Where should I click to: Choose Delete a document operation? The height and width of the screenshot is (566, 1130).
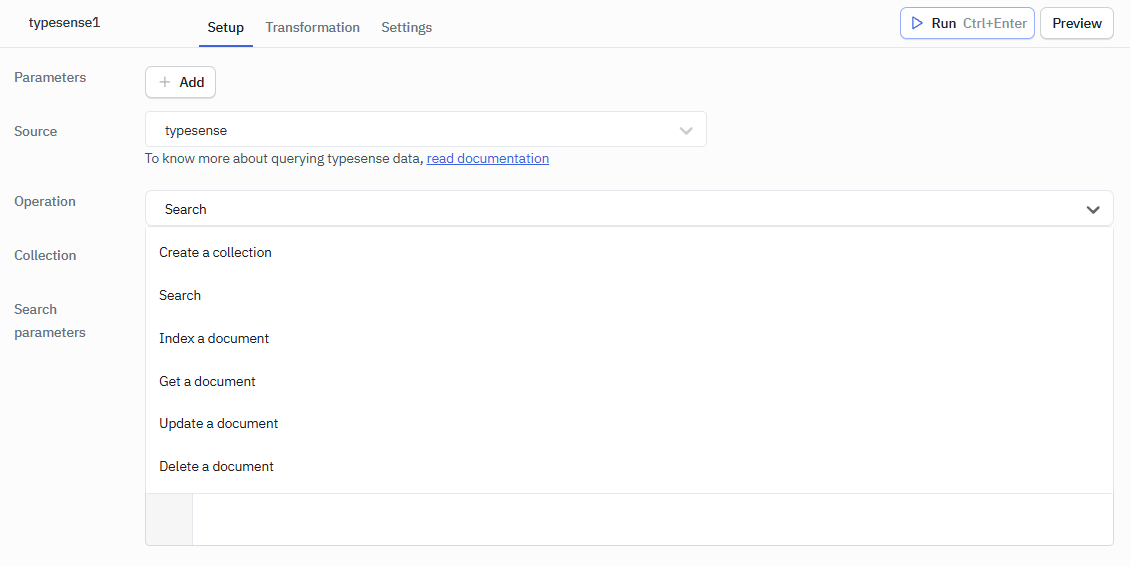pyautogui.click(x=629, y=466)
